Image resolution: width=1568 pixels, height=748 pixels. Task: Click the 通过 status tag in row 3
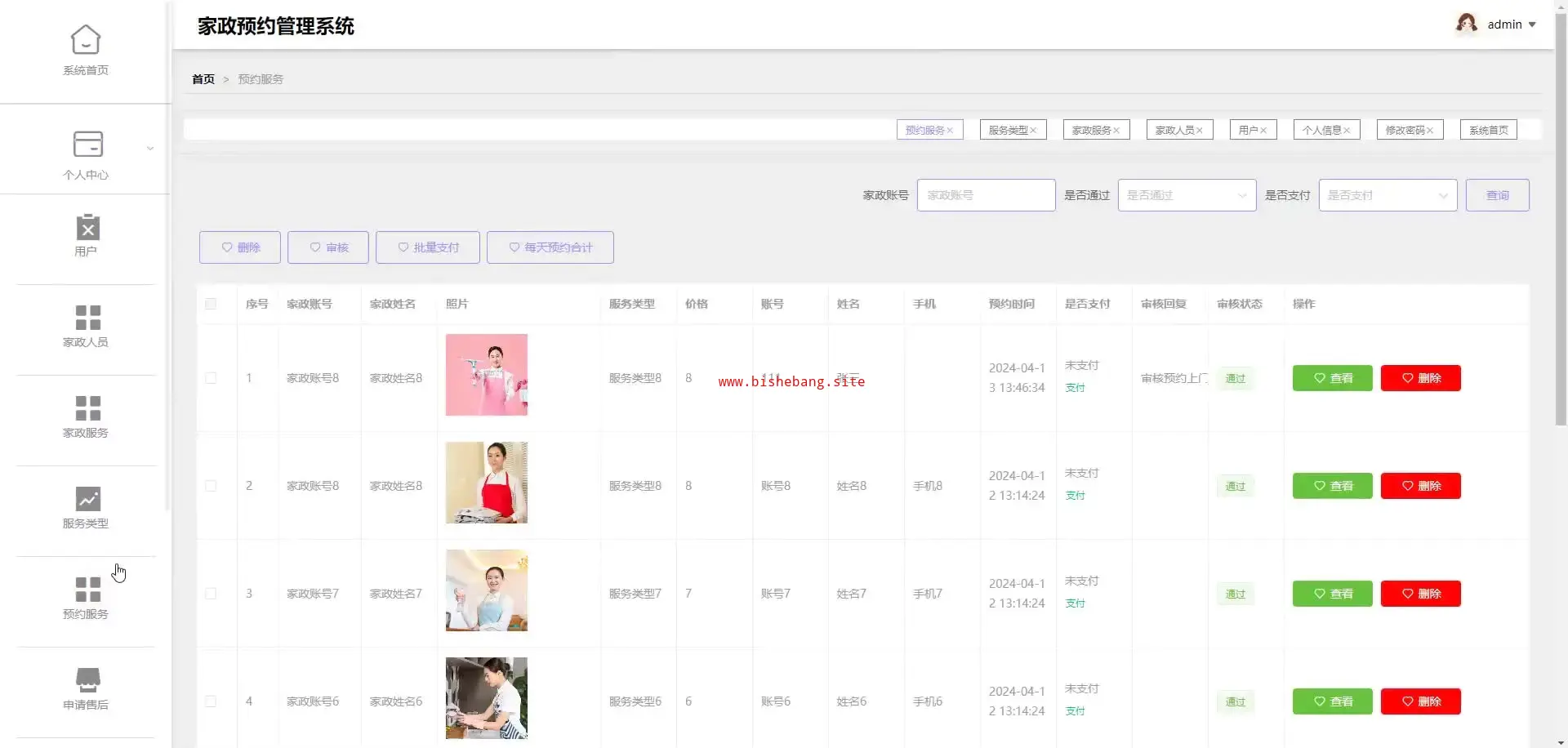(x=1236, y=594)
